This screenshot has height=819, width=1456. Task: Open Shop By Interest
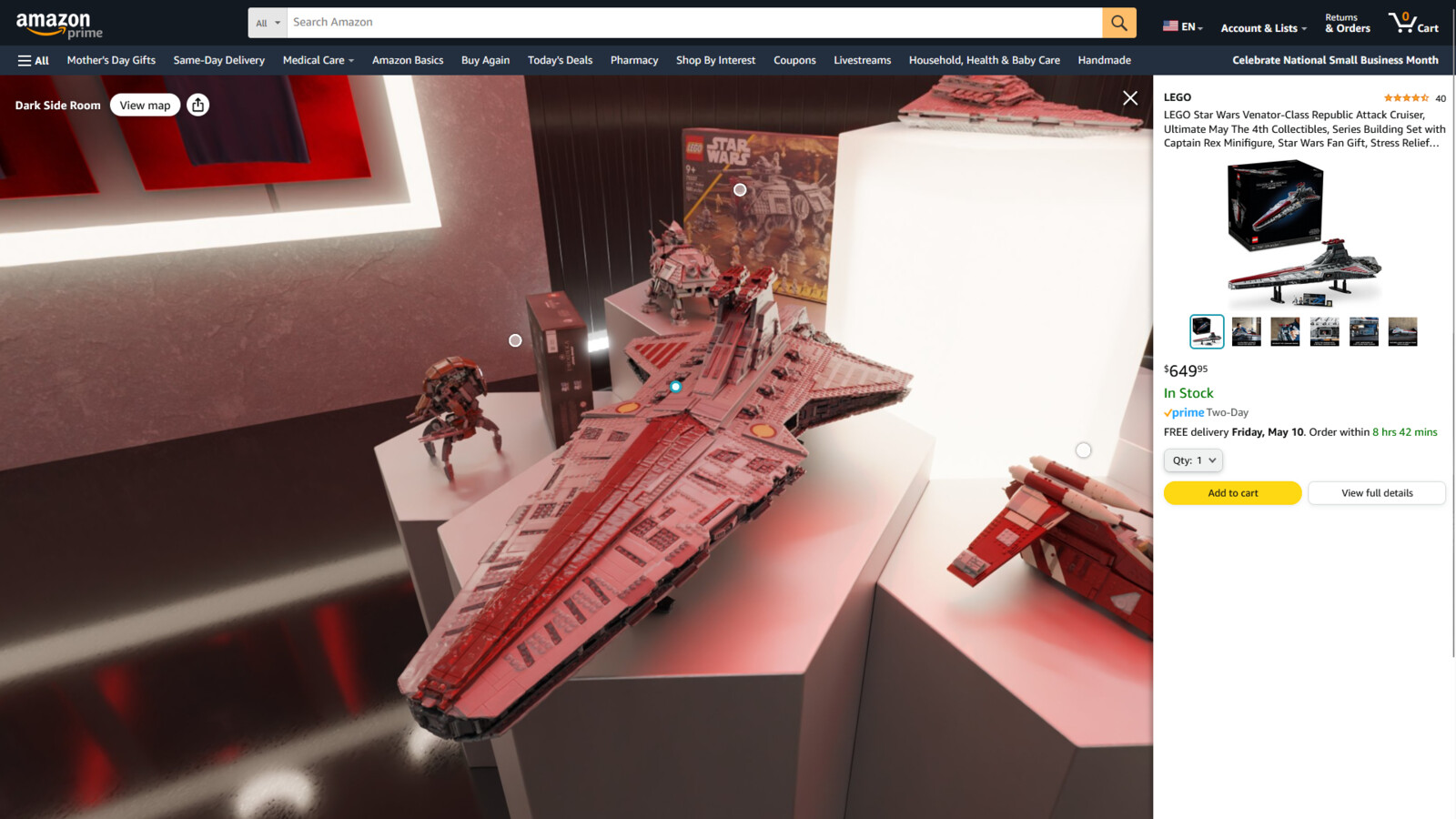[x=715, y=60]
